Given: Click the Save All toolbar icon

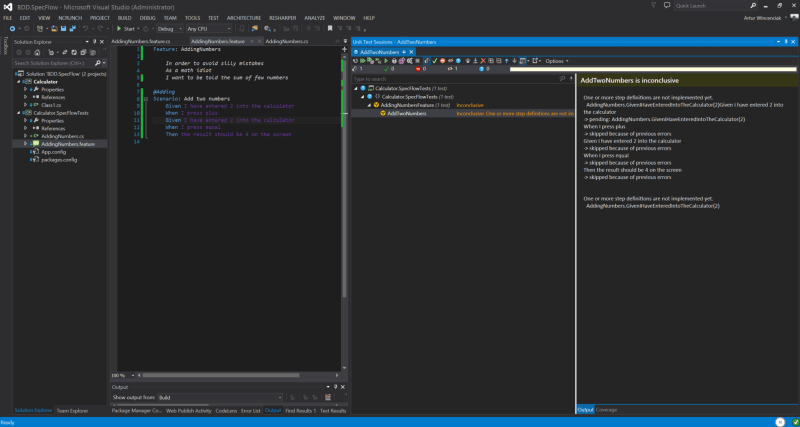Looking at the screenshot, I should (x=72, y=28).
